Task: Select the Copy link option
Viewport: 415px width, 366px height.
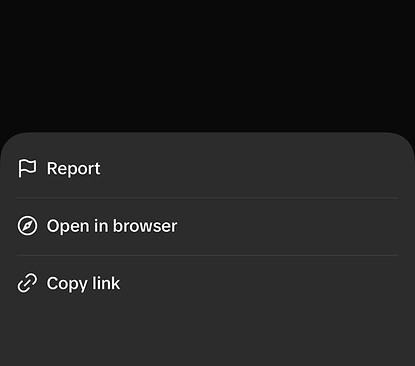Action: [207, 283]
